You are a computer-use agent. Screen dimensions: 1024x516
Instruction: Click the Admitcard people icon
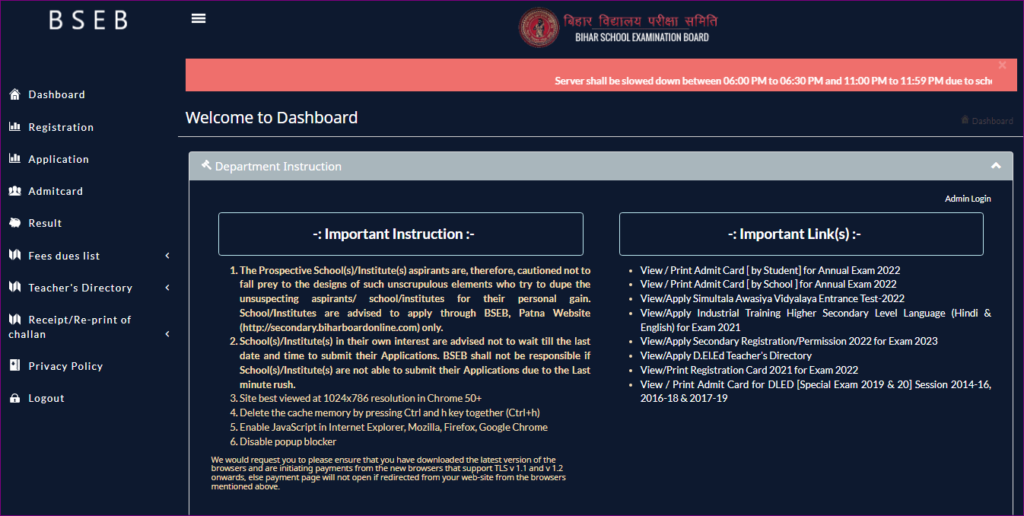click(x=15, y=191)
